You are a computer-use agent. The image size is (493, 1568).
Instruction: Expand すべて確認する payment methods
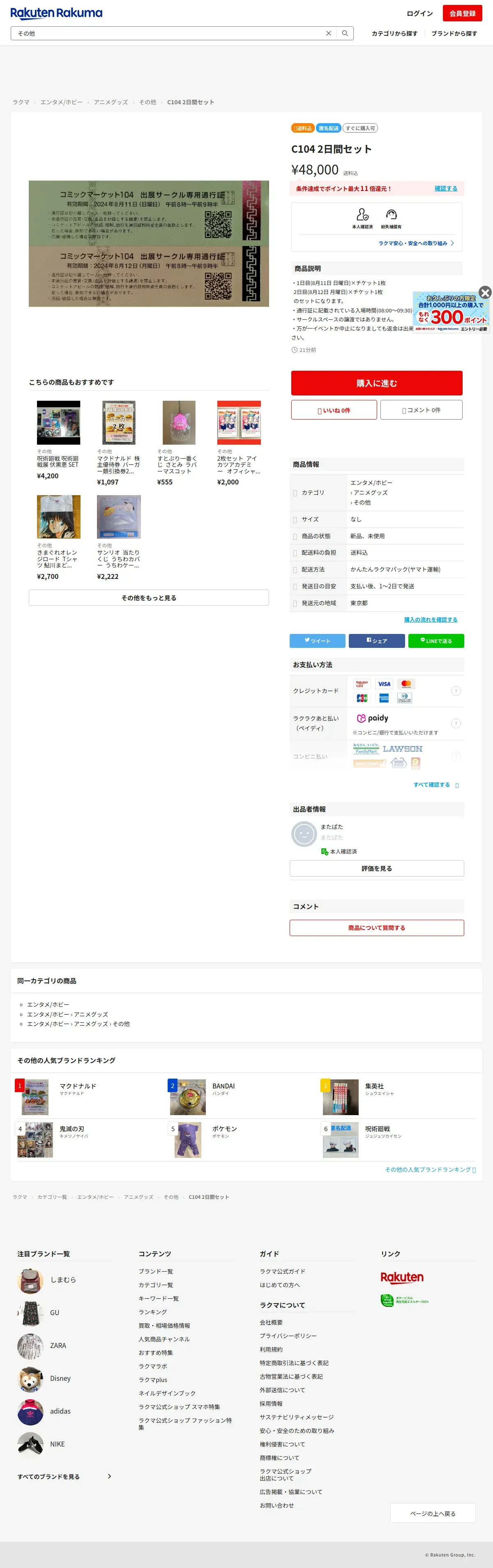pyautogui.click(x=436, y=785)
